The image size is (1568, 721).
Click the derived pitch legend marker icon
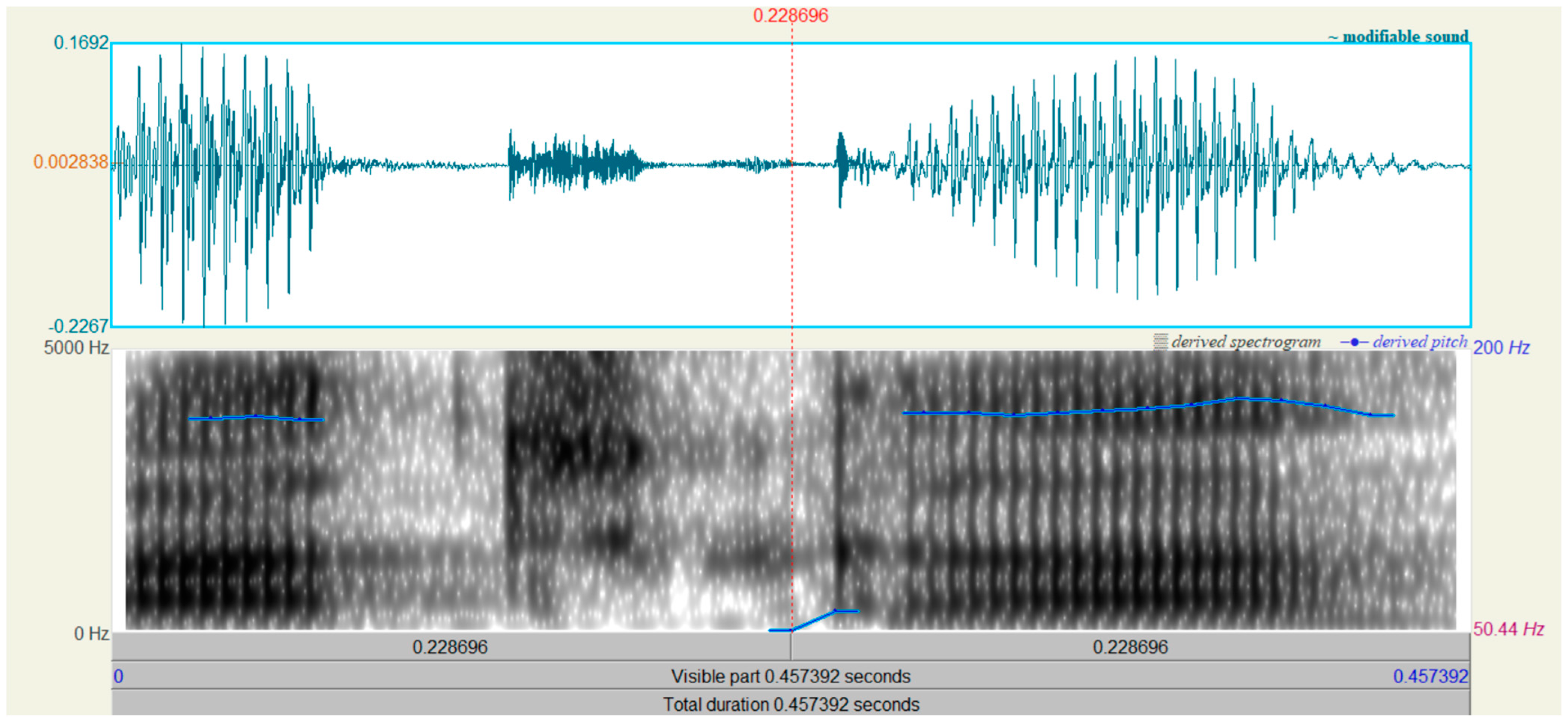[x=1354, y=342]
